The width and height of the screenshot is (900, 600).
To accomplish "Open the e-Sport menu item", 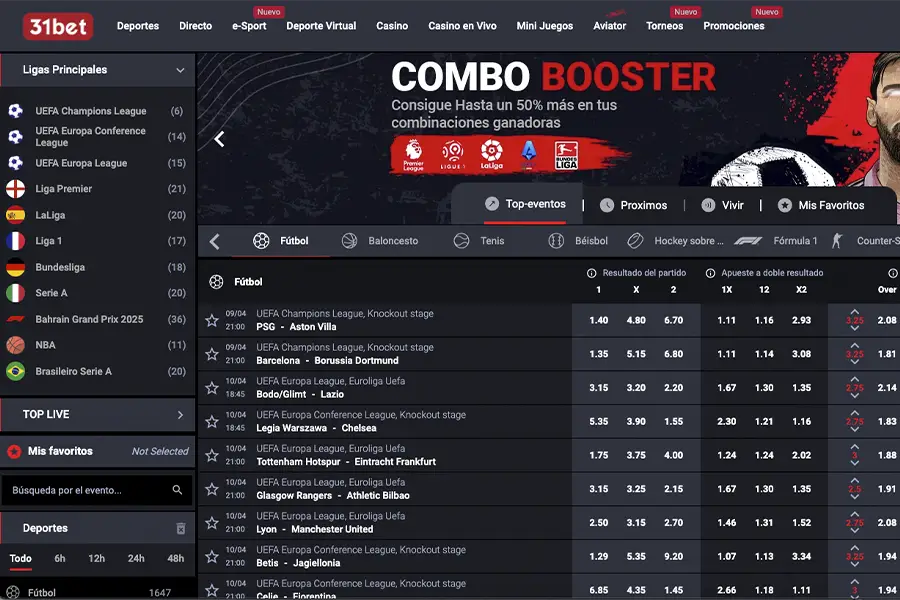I will point(249,26).
